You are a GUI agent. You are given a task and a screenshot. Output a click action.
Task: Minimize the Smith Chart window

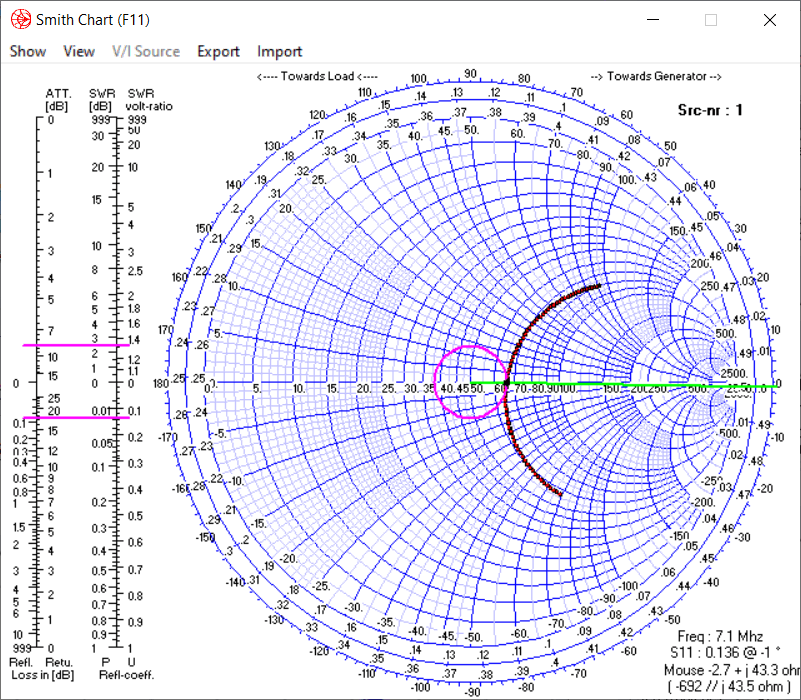(653, 20)
